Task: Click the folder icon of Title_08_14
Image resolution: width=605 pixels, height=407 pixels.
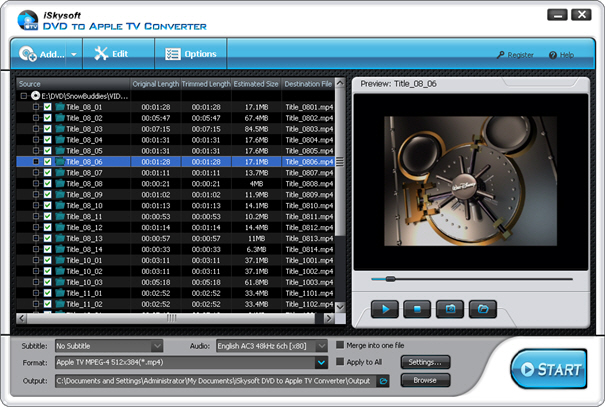Action: click(x=59, y=249)
